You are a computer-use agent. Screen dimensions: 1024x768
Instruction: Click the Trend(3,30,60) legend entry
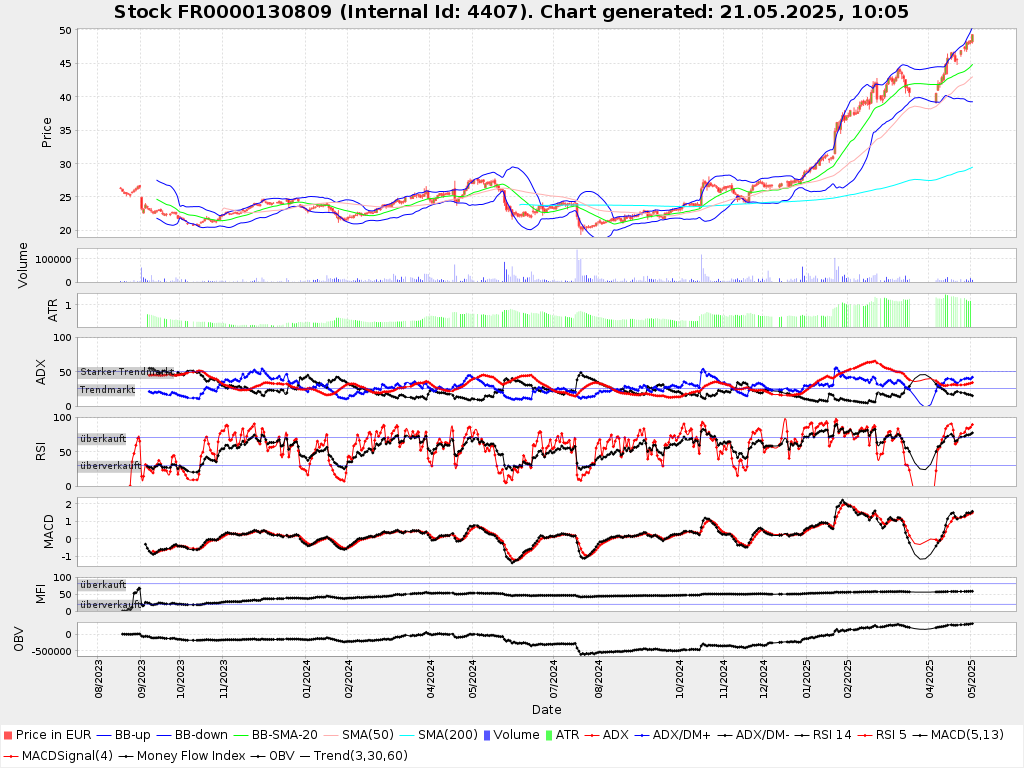click(353, 756)
